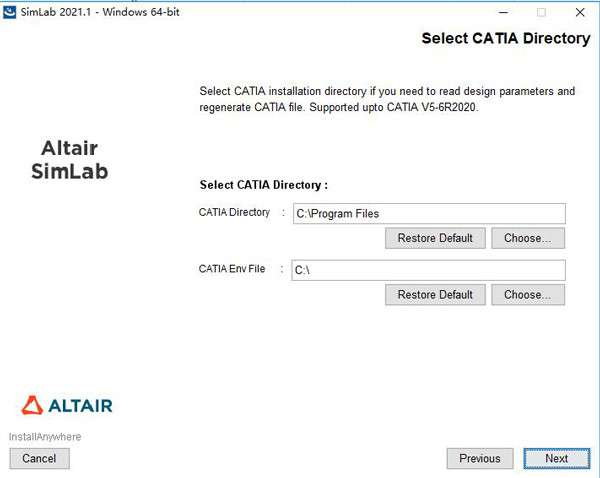Click the CATIA Env File field label

point(232,269)
